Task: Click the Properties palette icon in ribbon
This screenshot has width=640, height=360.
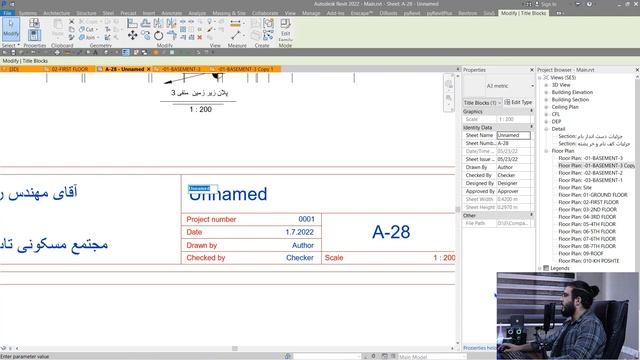Action: click(35, 35)
